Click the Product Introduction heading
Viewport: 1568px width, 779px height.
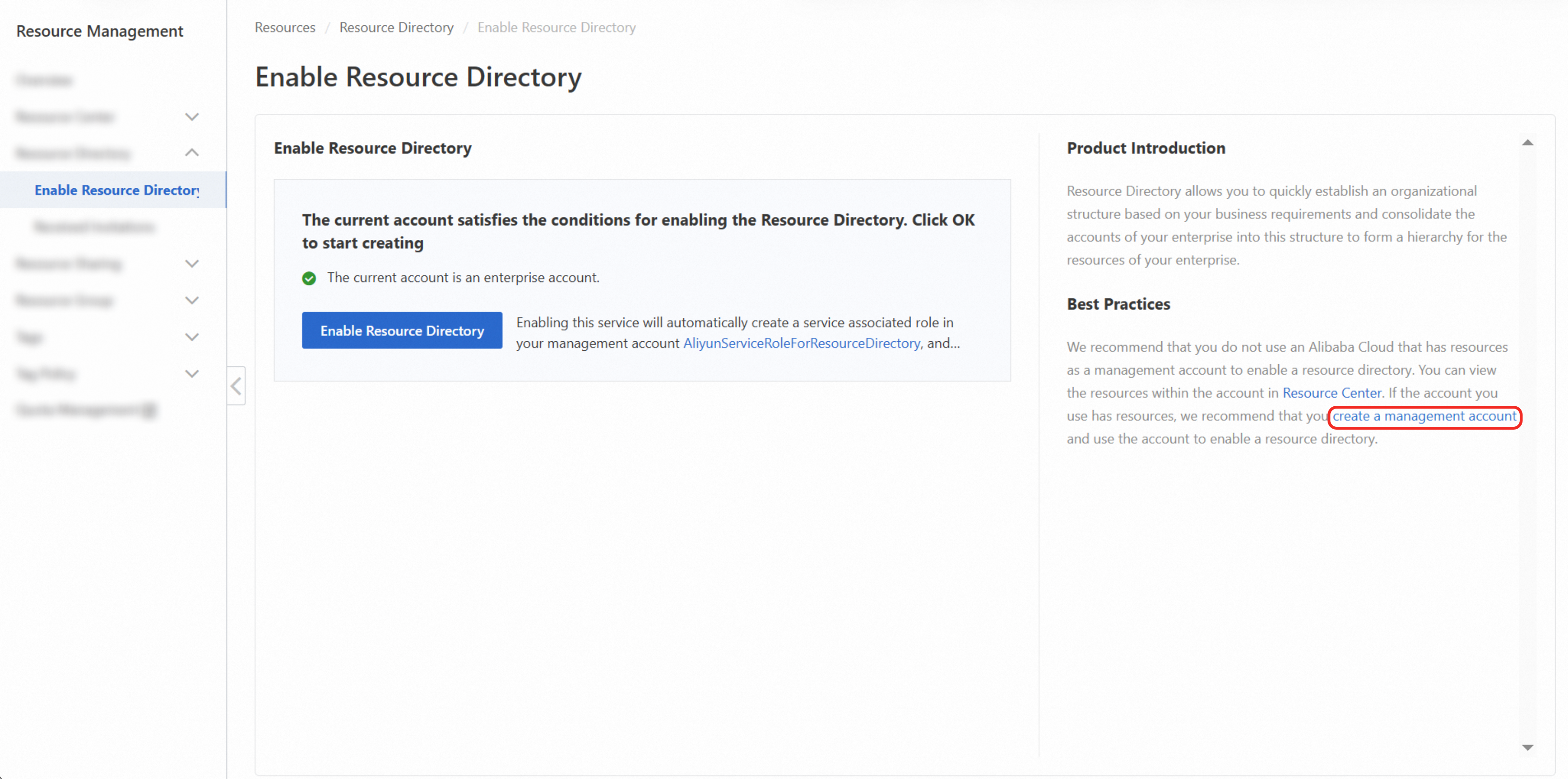click(1145, 148)
